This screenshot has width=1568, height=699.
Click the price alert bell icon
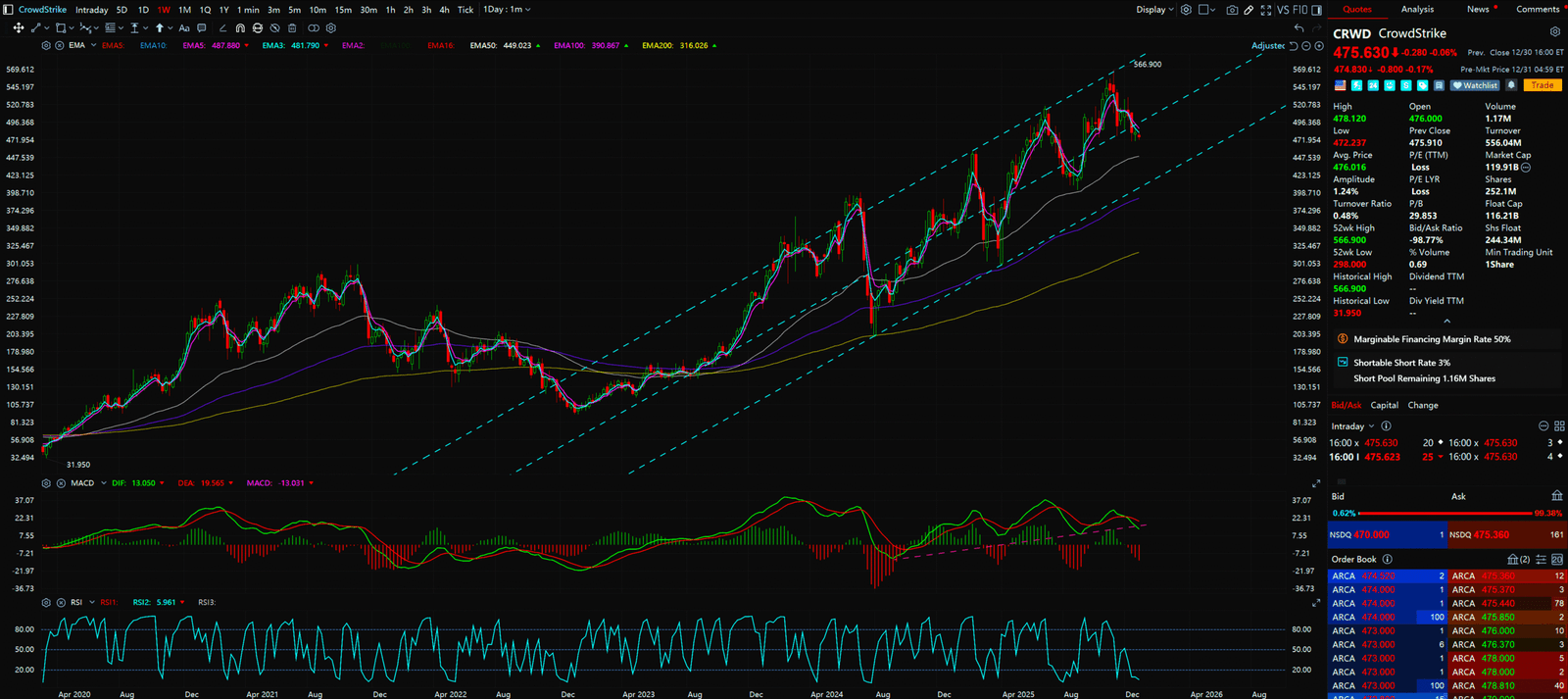(x=1511, y=85)
